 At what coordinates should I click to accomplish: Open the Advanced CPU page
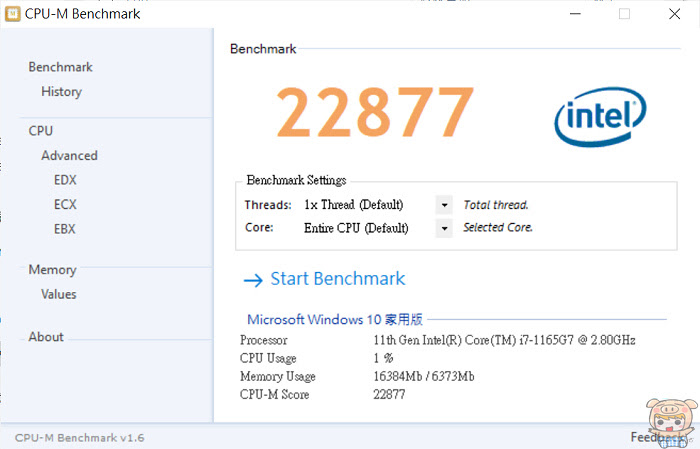click(x=69, y=155)
